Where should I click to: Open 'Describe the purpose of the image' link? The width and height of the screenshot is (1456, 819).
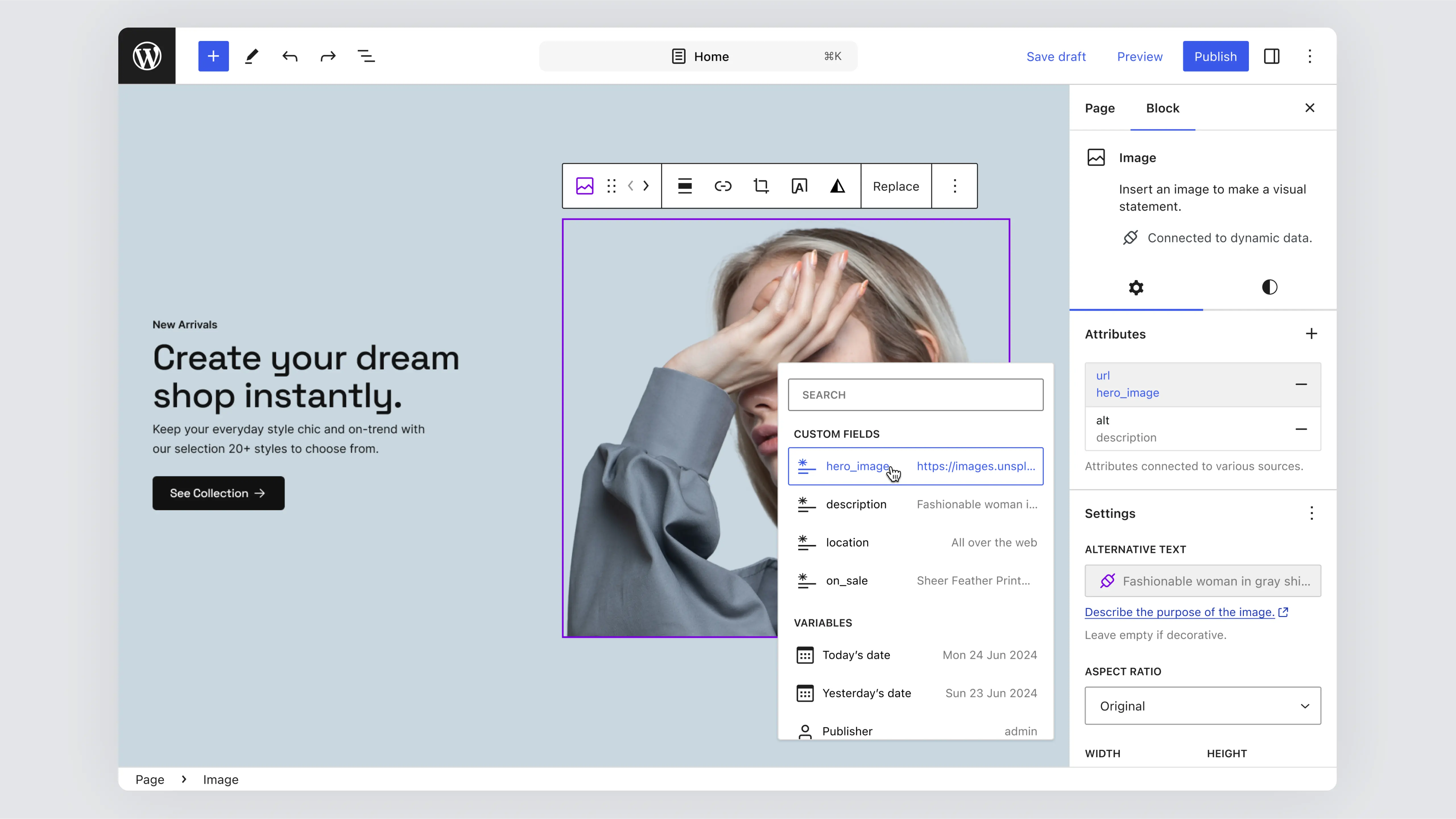pyautogui.click(x=1179, y=612)
